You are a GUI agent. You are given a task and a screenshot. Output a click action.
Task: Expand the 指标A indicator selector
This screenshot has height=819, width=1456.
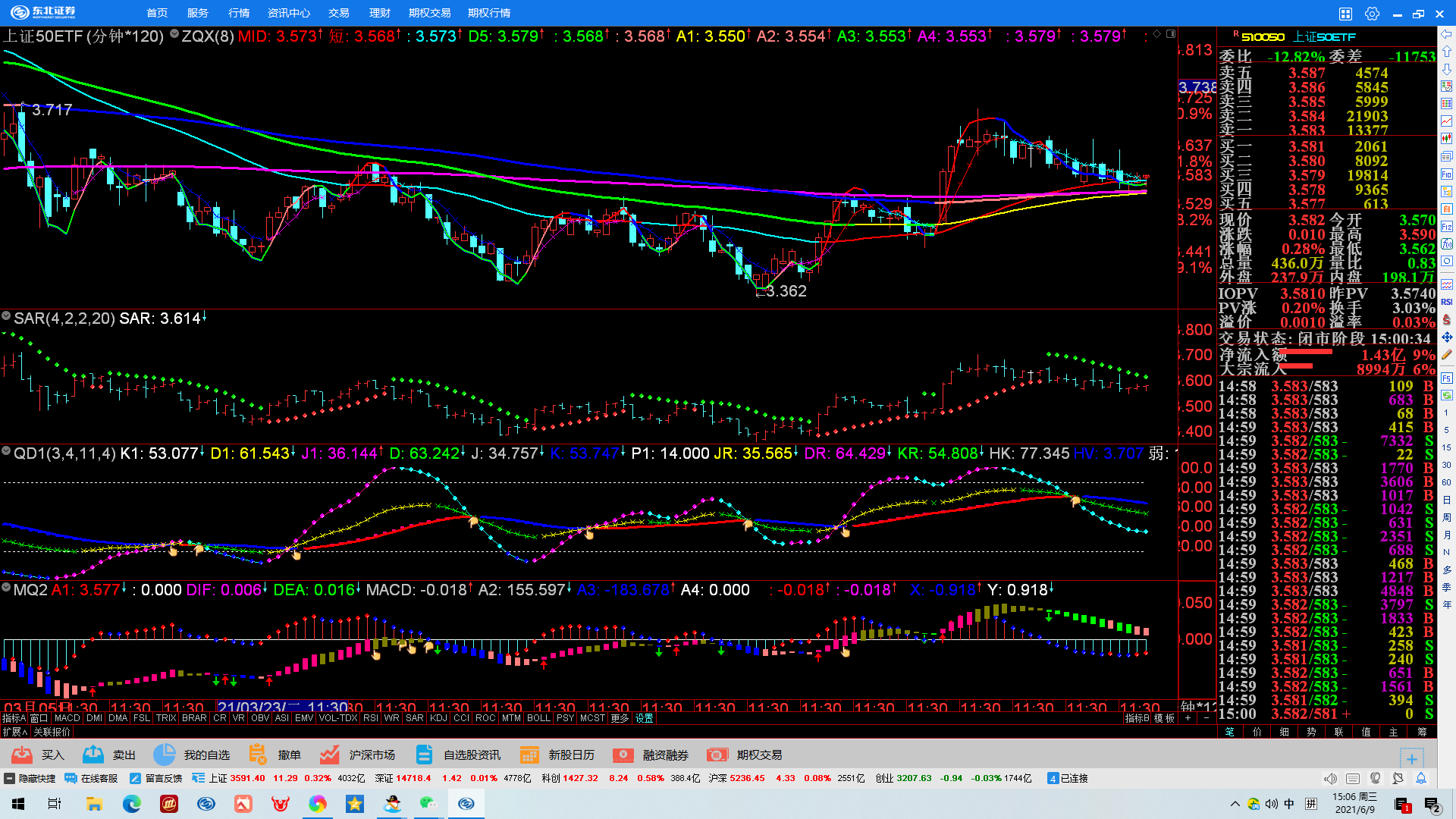point(14,718)
